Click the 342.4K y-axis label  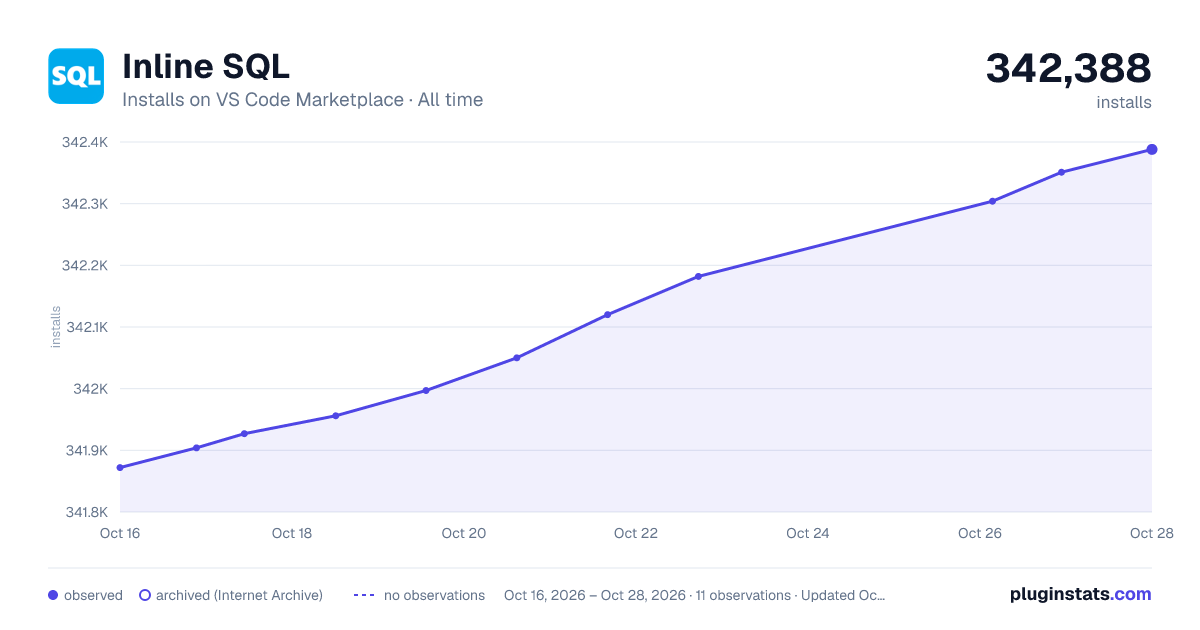(86, 142)
